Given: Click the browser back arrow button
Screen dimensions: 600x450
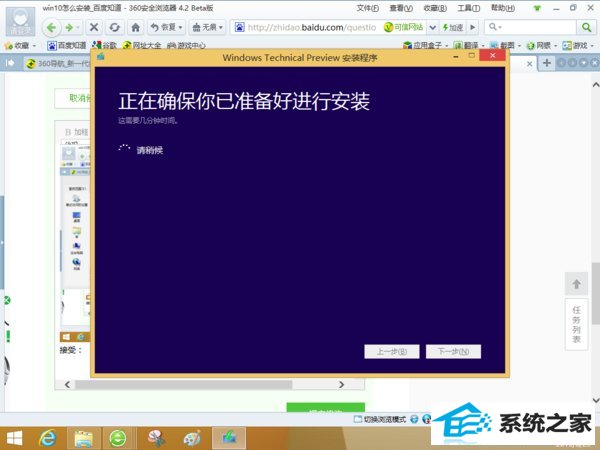Looking at the screenshot, I should coord(51,27).
